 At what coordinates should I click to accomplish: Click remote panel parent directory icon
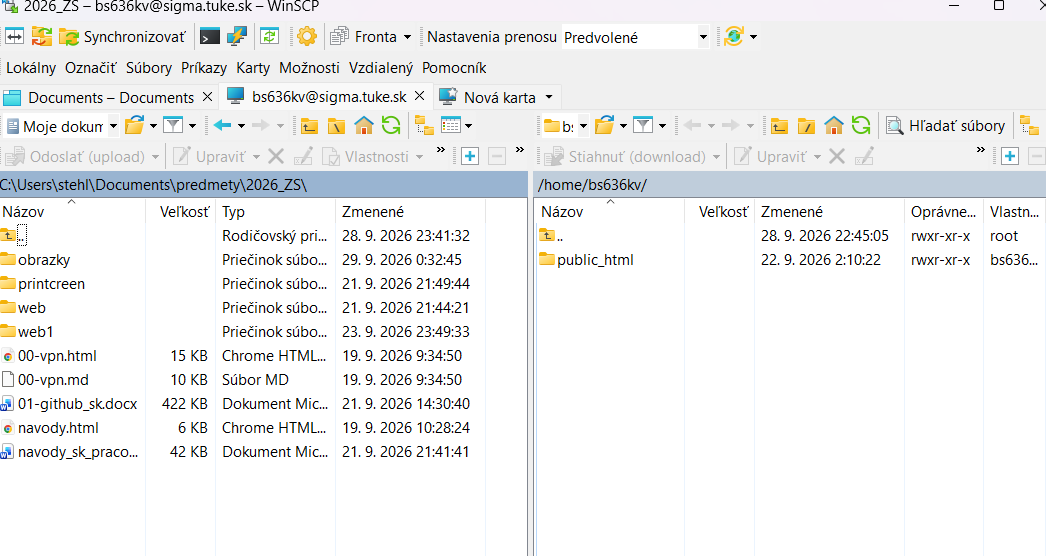click(779, 125)
